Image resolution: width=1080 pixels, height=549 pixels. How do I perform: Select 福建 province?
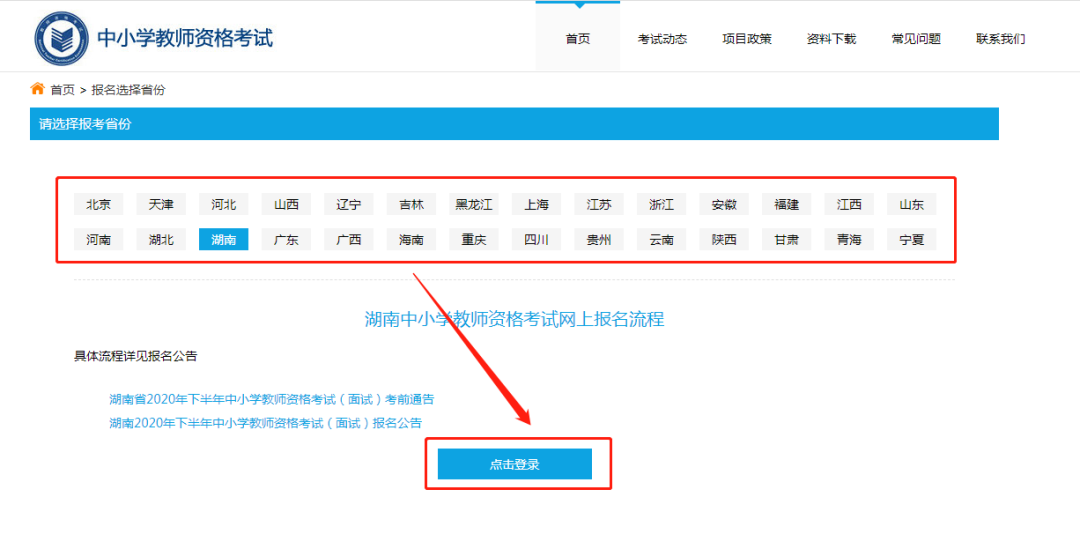(787, 204)
